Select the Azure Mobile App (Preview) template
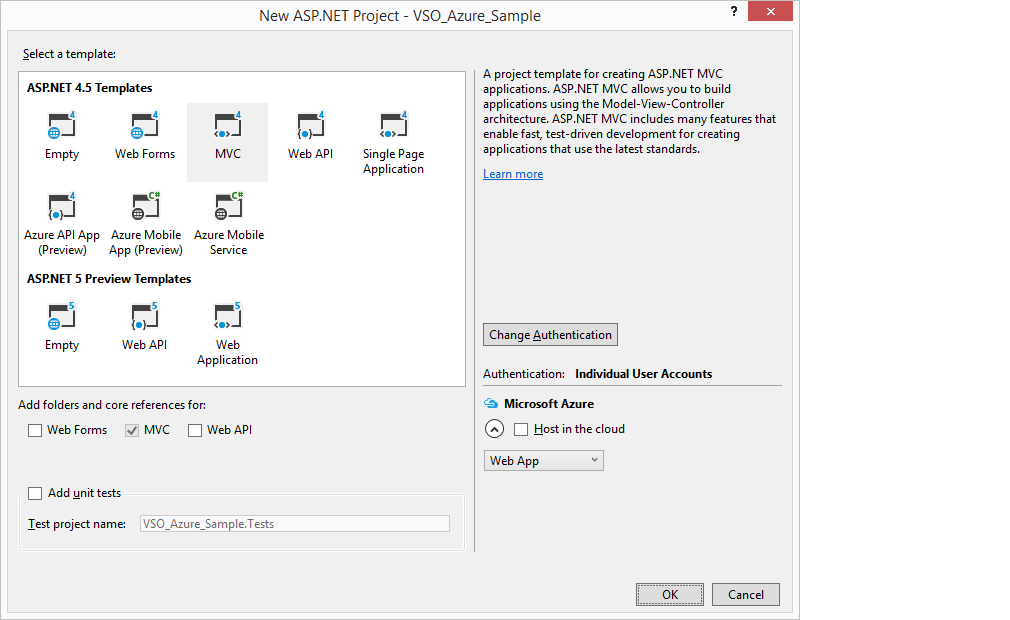Image resolution: width=1010 pixels, height=620 pixels. [x=145, y=208]
